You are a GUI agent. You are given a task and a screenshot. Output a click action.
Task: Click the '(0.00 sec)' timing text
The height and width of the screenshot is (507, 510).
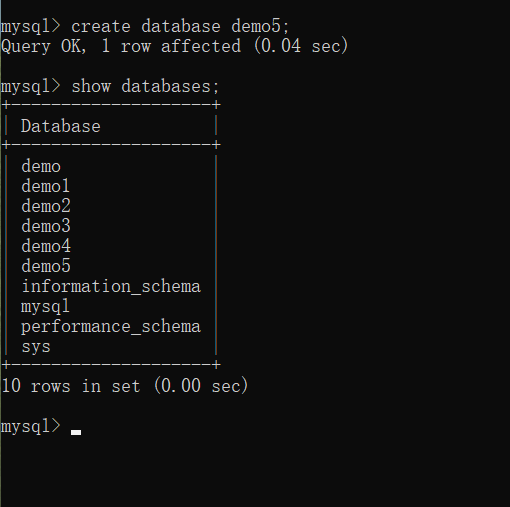tap(201, 386)
